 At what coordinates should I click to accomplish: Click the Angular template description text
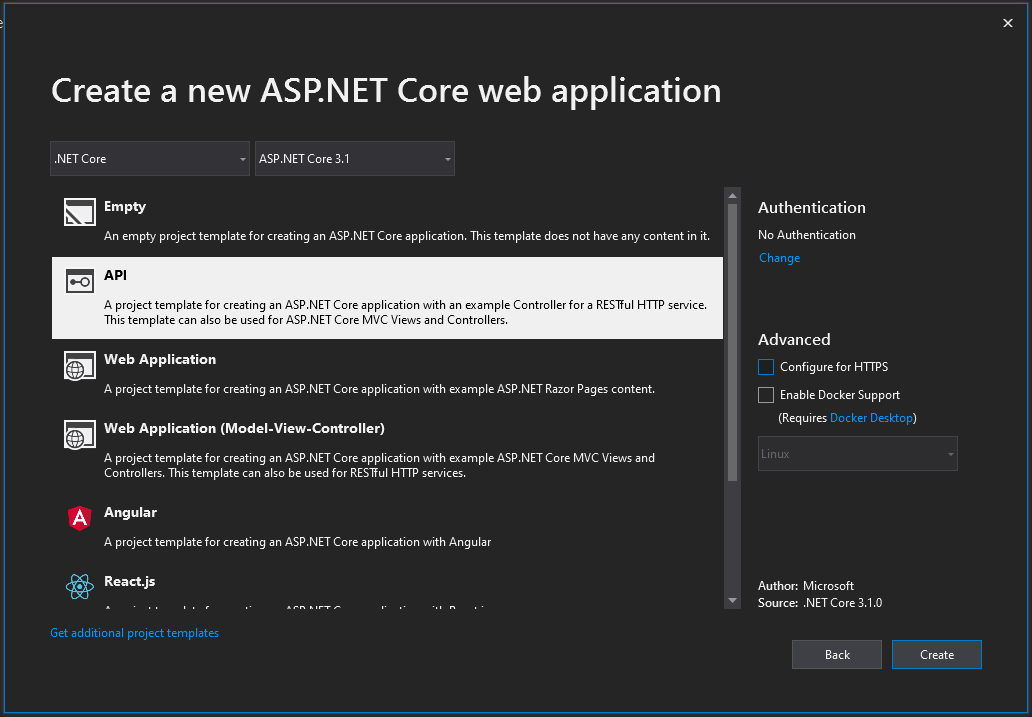pos(297,542)
